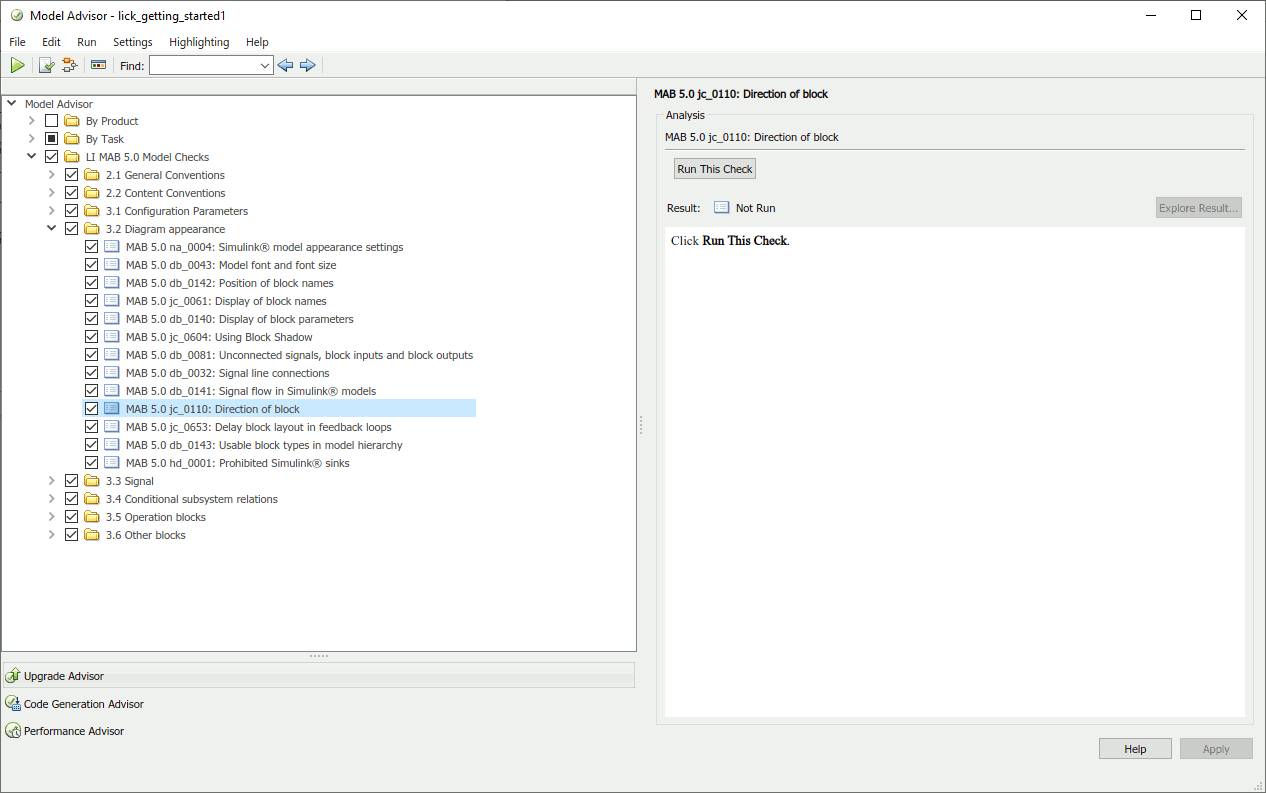Click the LI MAB 5.0 Model Checks folder icon
The width and height of the screenshot is (1266, 793).
pos(72,157)
